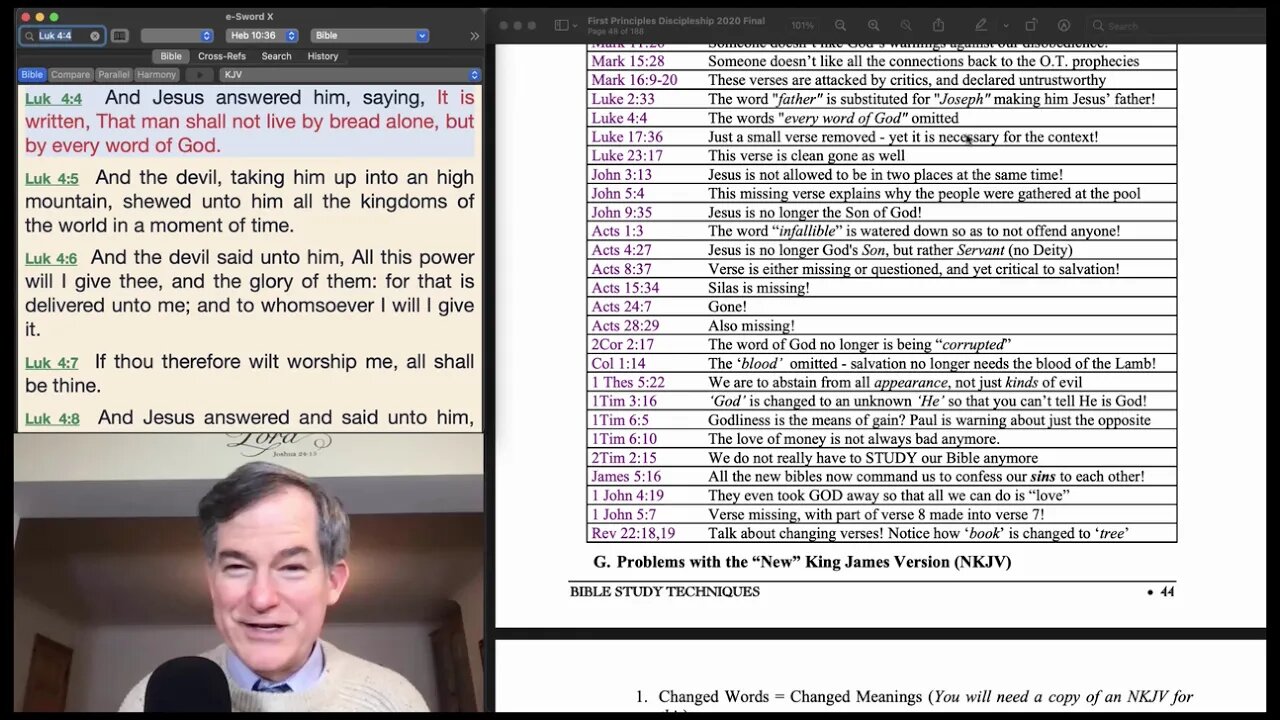
Task: Click the Luke 23:17 table cell
Action: pos(627,155)
